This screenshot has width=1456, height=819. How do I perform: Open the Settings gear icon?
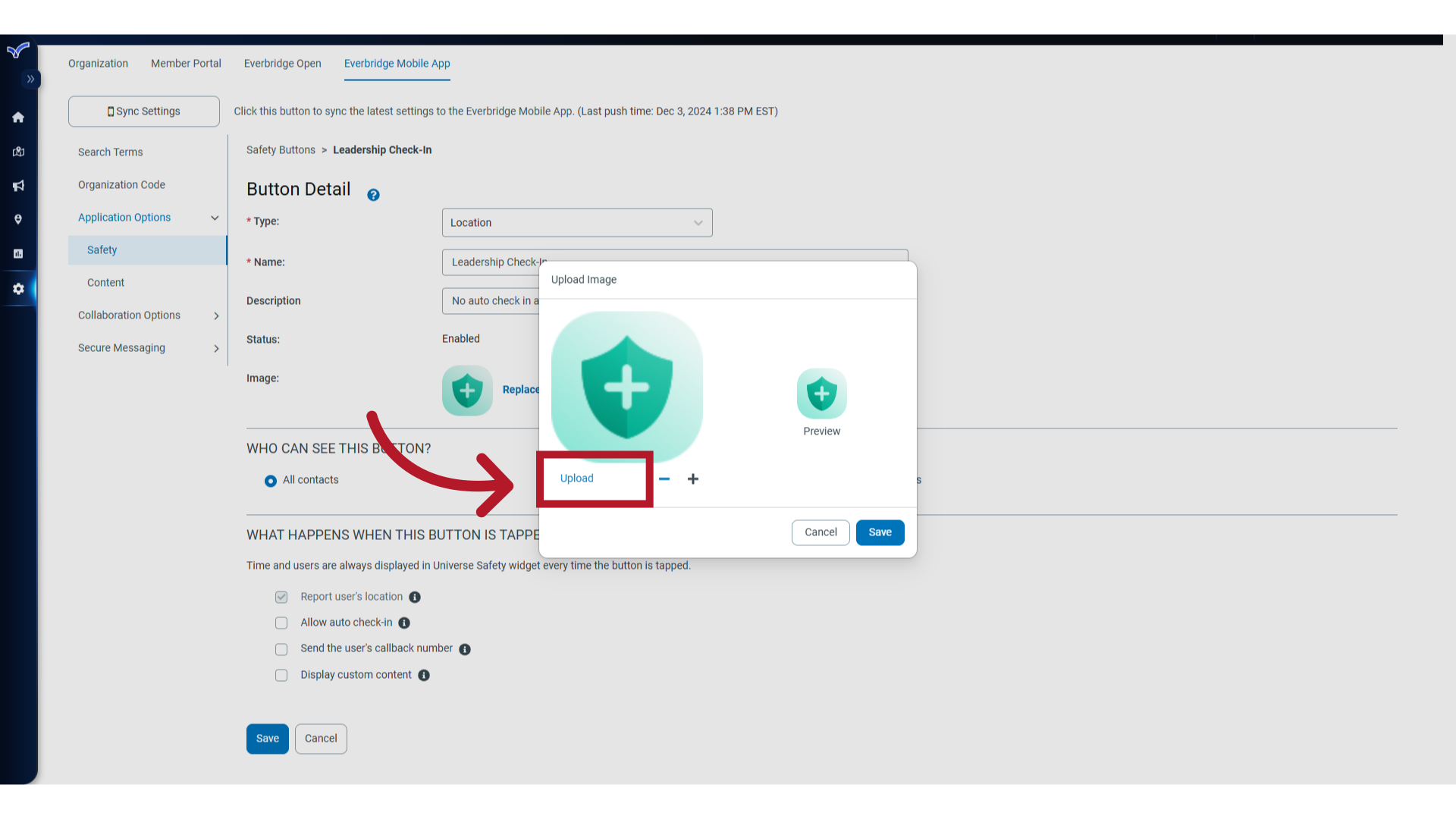point(17,289)
